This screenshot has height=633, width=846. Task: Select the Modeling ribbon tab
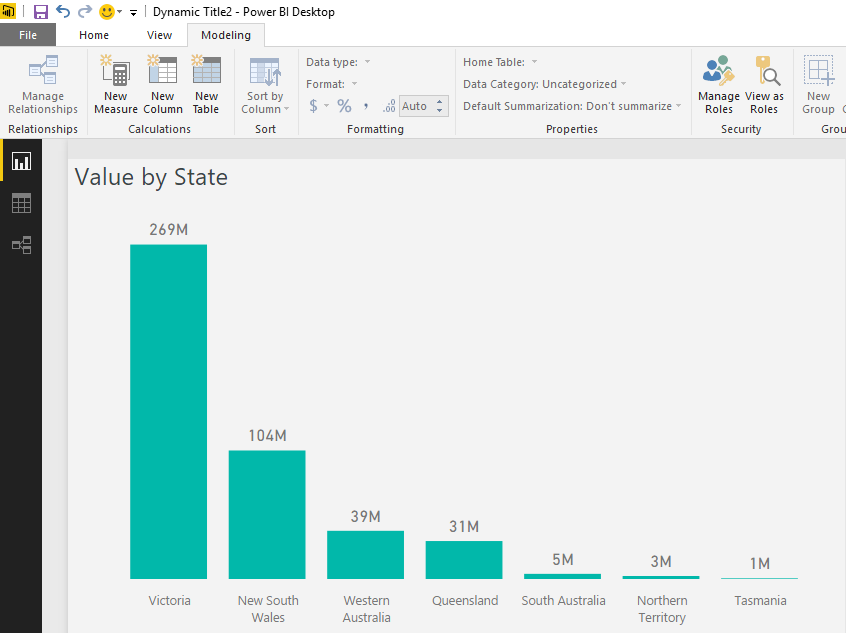coord(226,35)
